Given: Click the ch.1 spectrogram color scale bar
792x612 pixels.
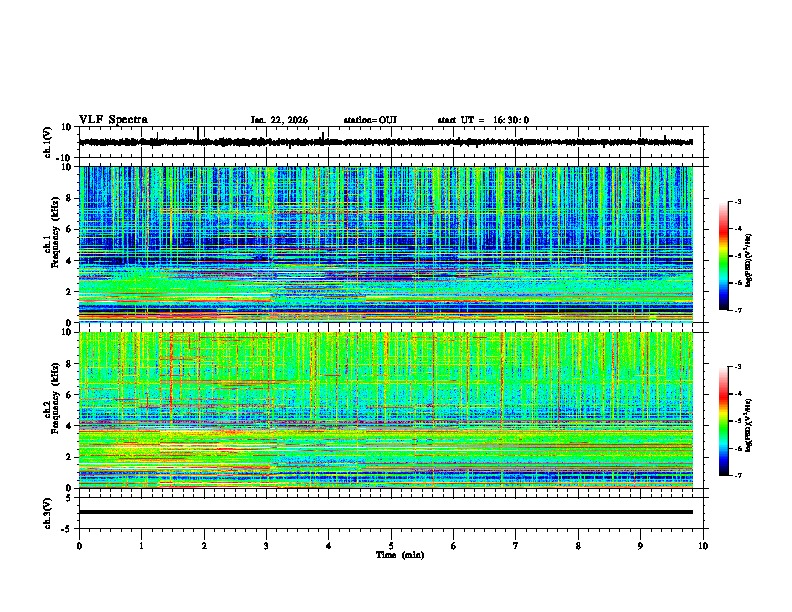Looking at the screenshot, I should pos(723,256).
